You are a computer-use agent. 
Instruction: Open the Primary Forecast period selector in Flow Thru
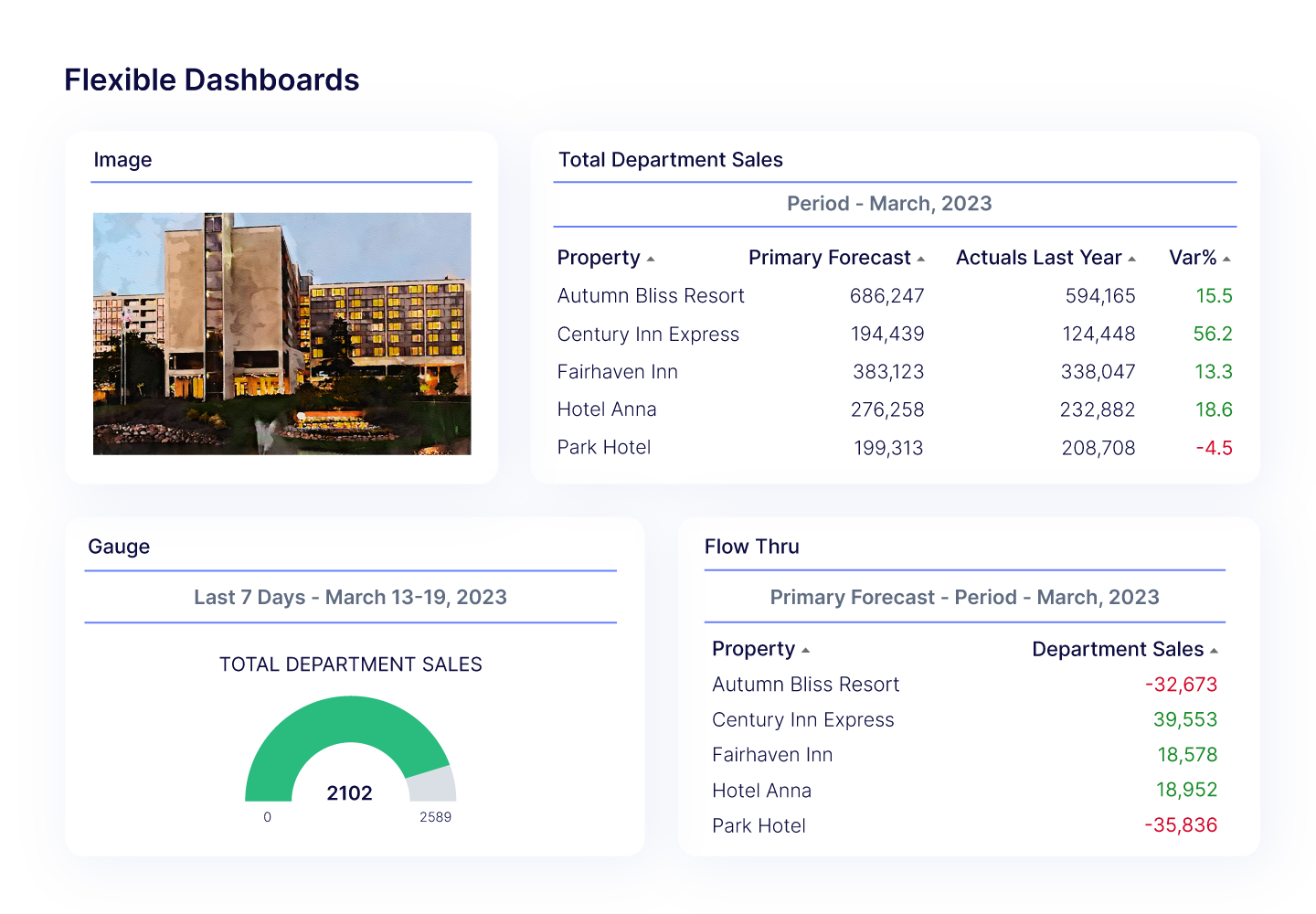click(x=964, y=597)
